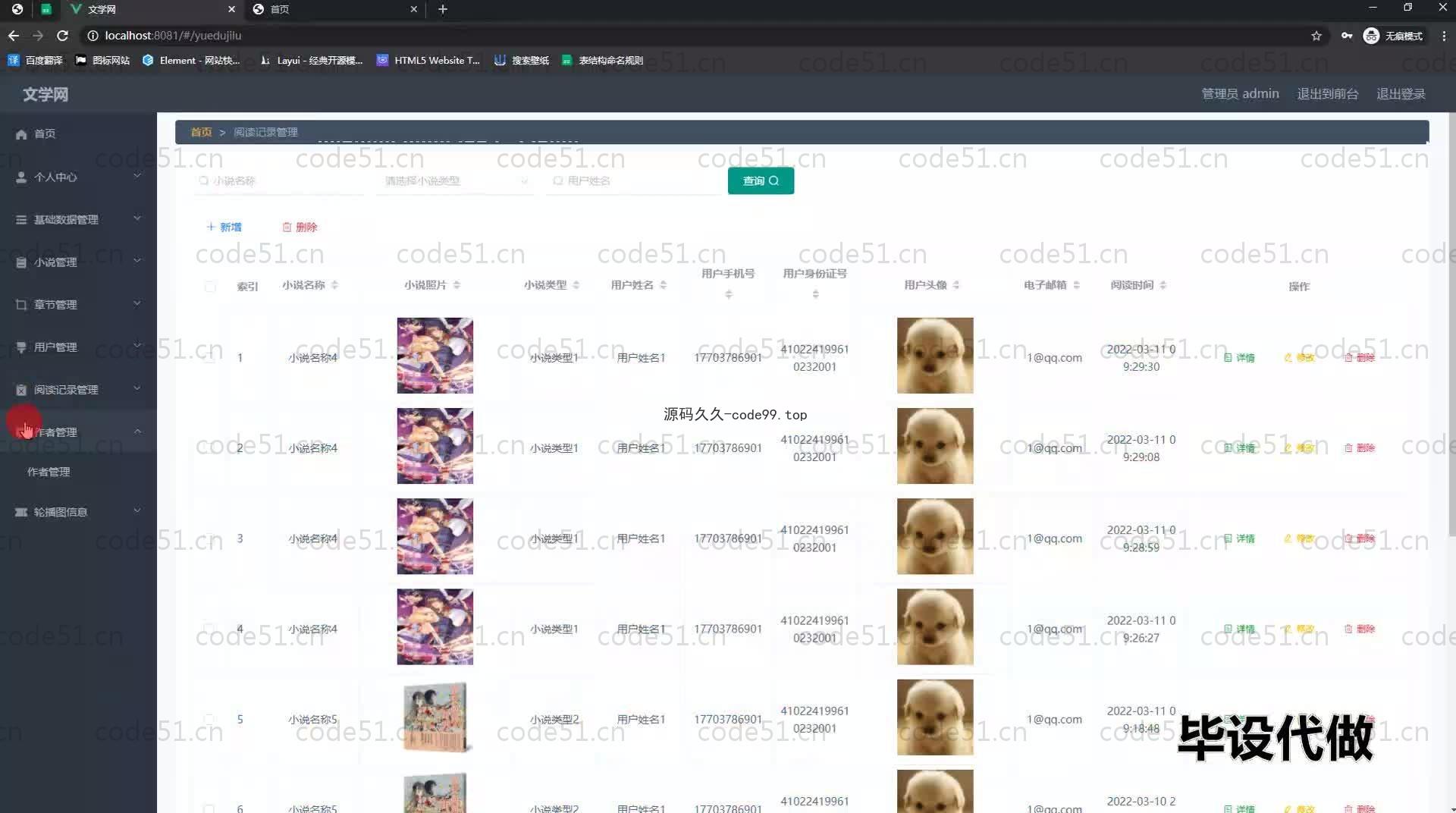Check the row 1 checkbox
This screenshot has width=1456, height=813.
click(210, 357)
